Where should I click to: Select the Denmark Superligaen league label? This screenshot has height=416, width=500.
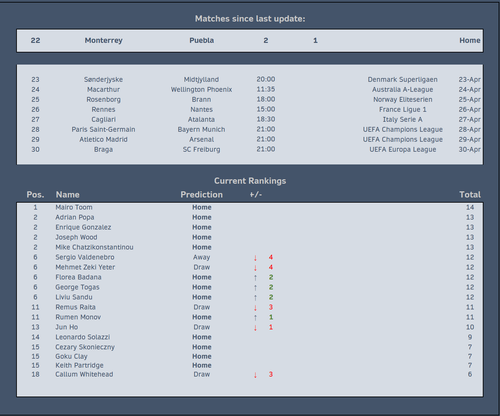pyautogui.click(x=403, y=79)
